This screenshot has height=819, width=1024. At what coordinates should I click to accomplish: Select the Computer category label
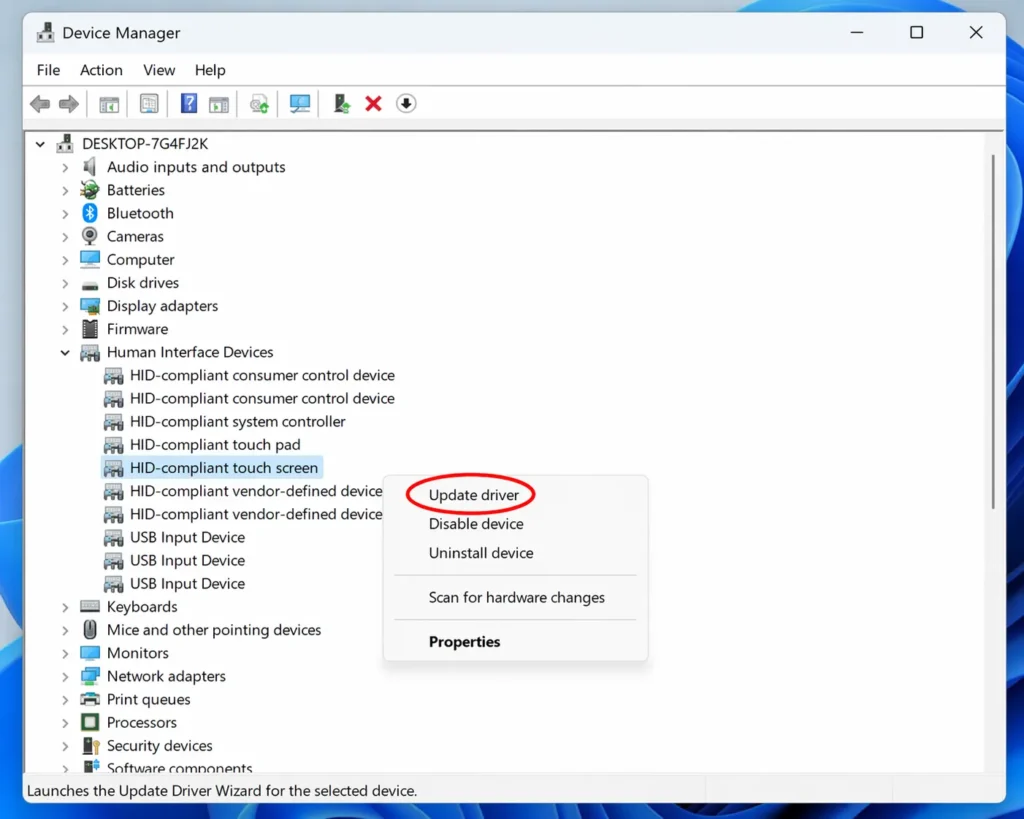(140, 259)
